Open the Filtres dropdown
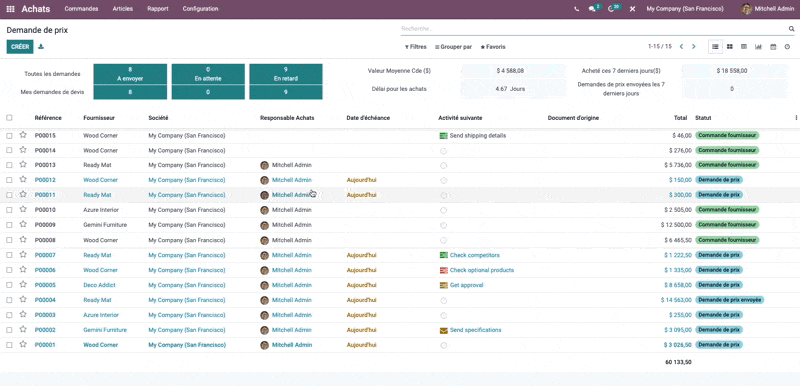This screenshot has height=386, width=800. coord(415,47)
